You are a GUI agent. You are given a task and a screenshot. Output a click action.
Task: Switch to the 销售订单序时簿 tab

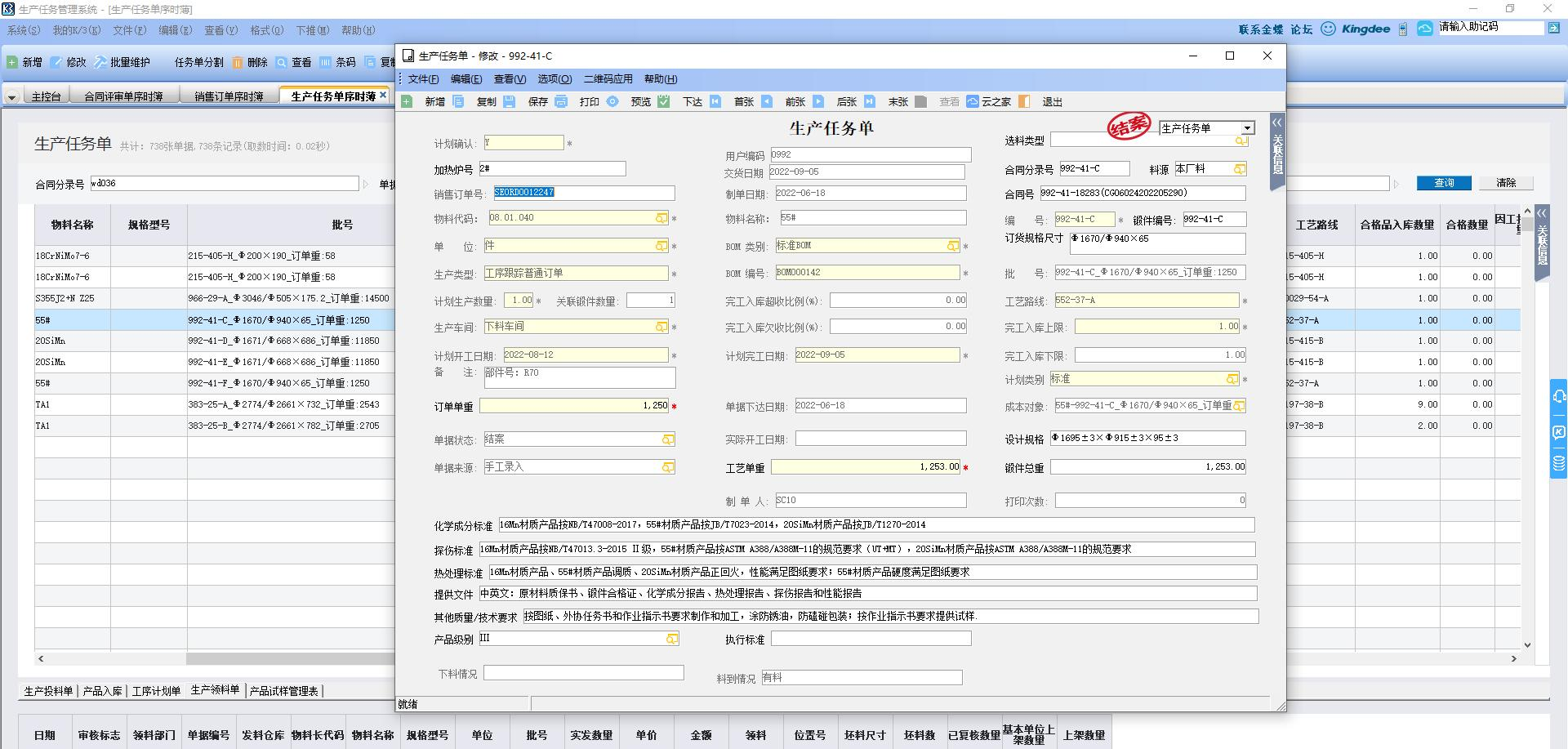click(x=229, y=96)
